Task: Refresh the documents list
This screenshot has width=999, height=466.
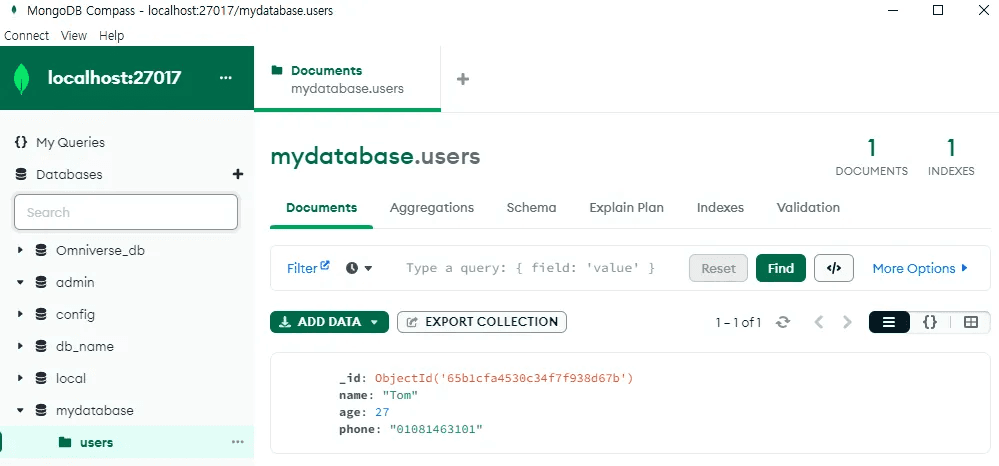Action: point(783,322)
